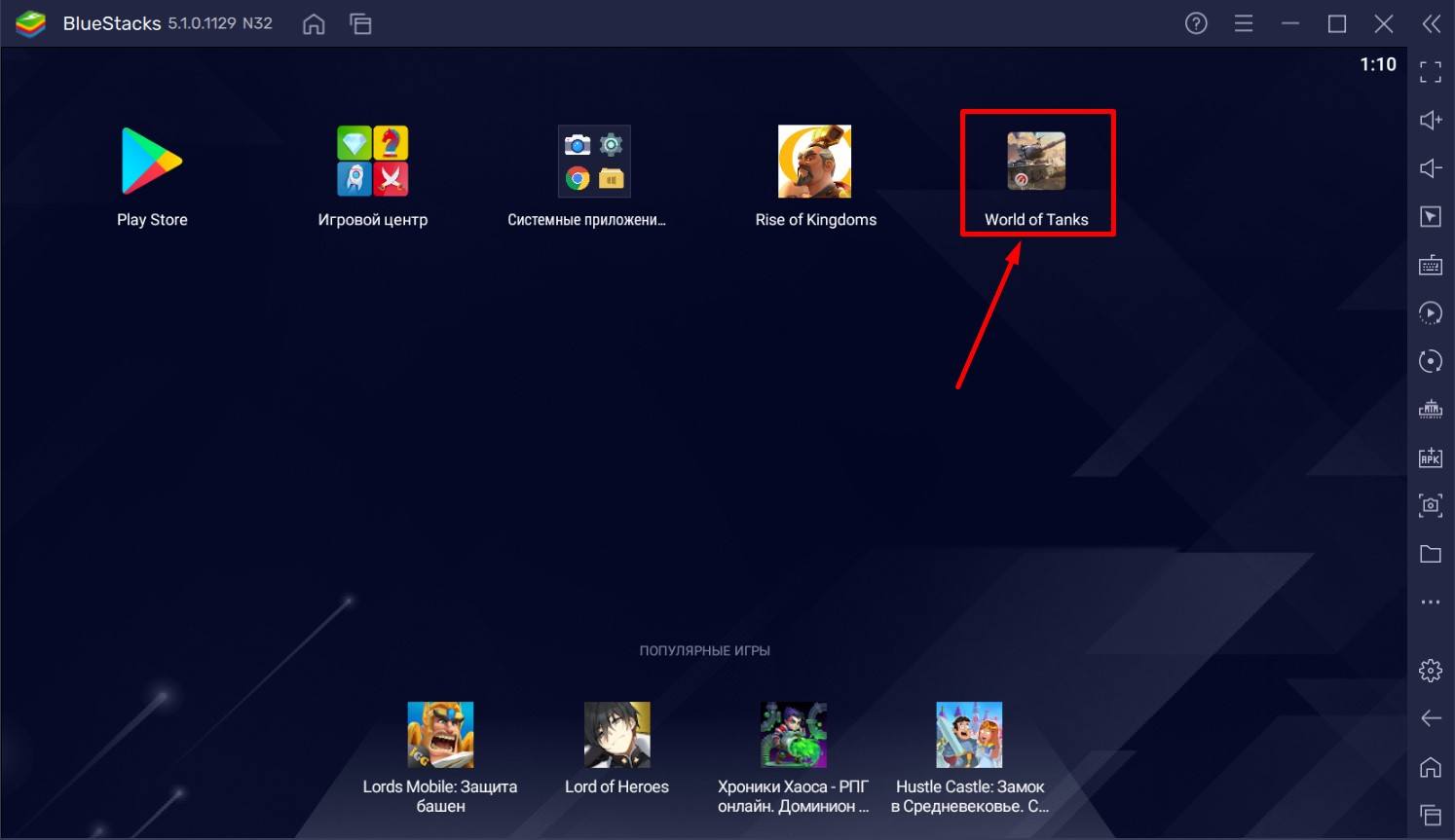Open the multi-instance tab icon in title bar
Screen dimensions: 1455x840
360,24
